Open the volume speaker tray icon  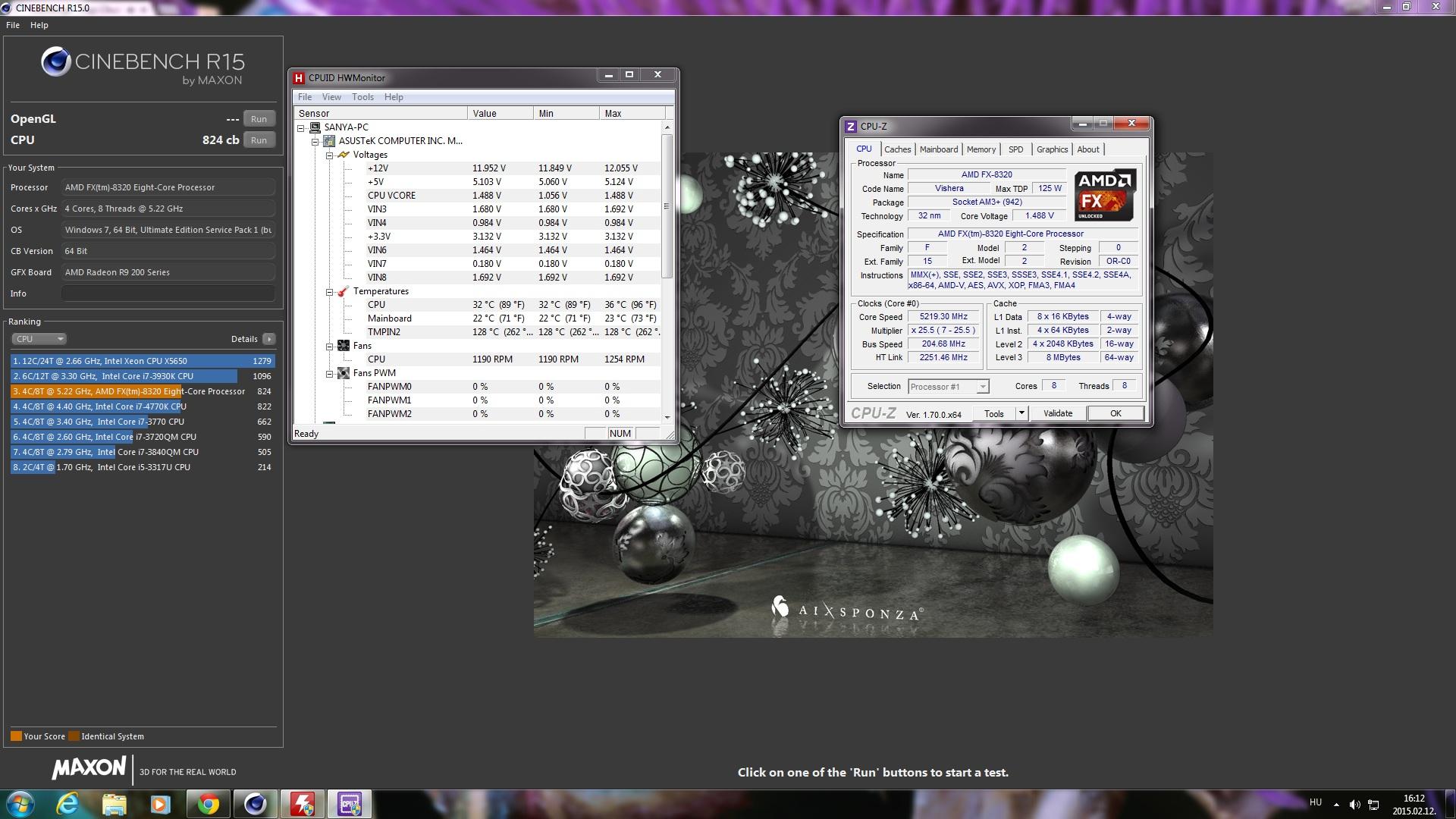tap(1354, 804)
